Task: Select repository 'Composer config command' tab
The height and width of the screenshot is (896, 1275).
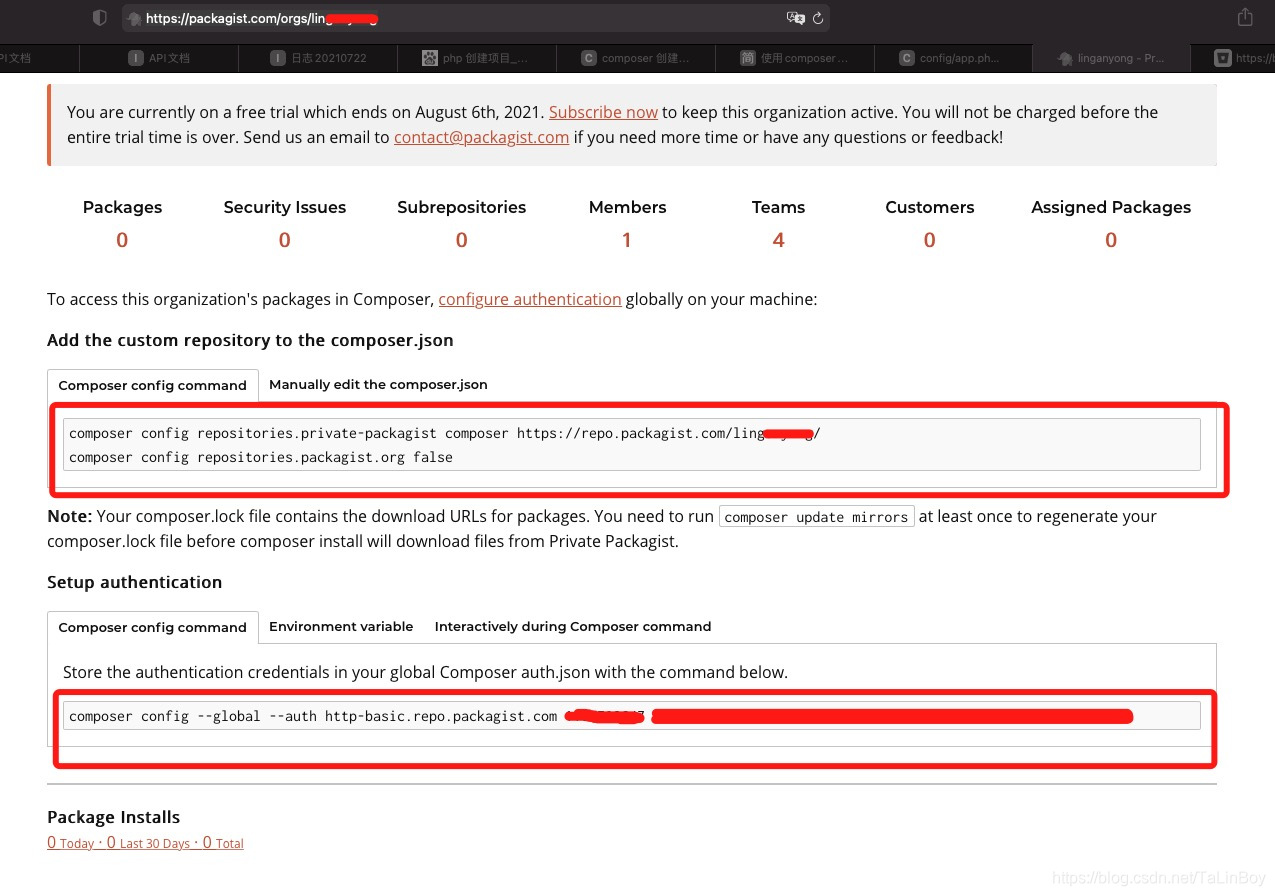Action: point(153,385)
